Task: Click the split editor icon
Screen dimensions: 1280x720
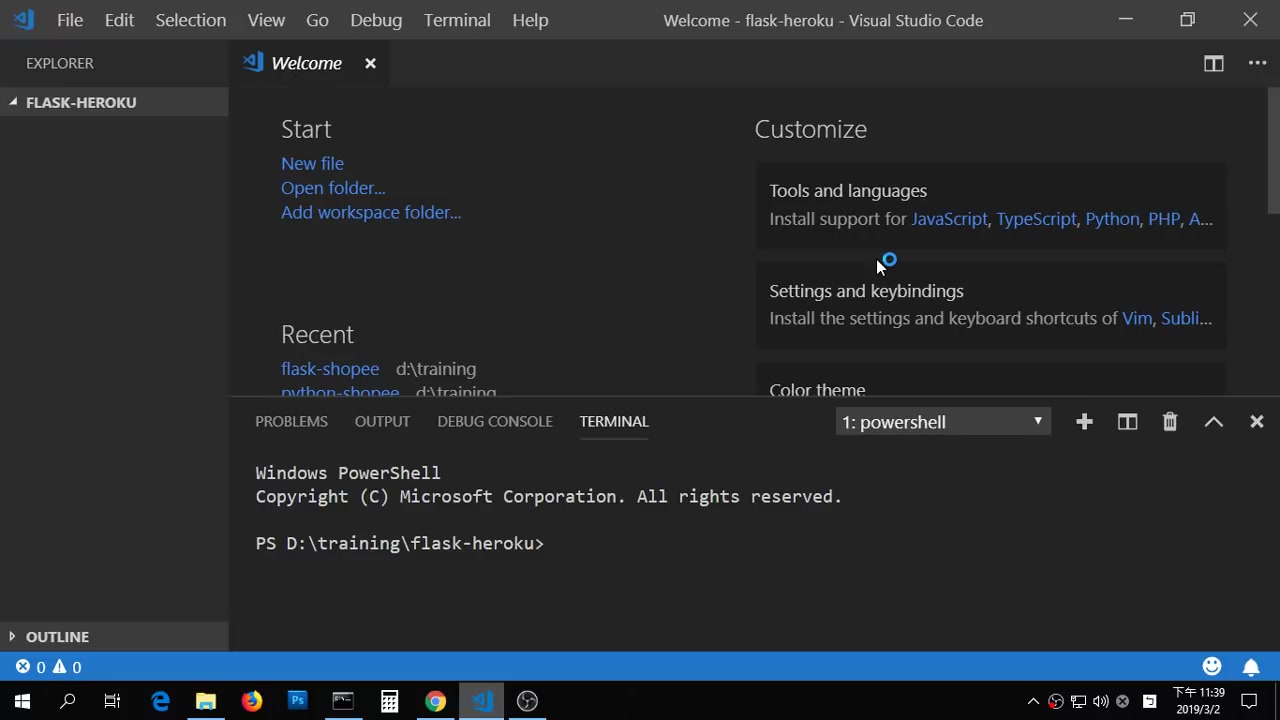Action: 1213,63
